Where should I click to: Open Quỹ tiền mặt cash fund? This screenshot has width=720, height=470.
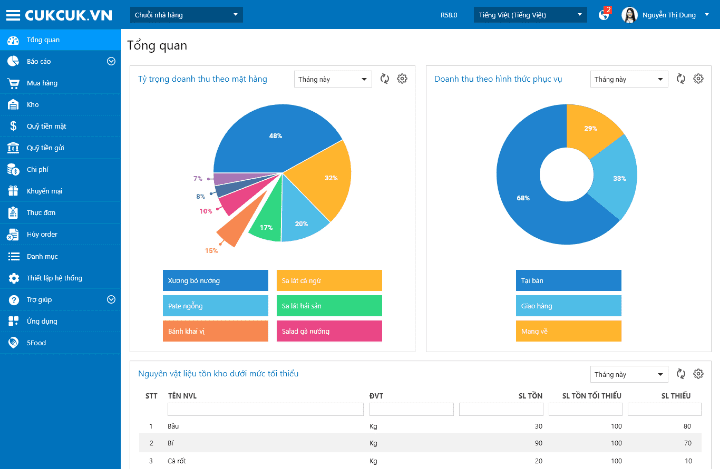click(x=46, y=126)
